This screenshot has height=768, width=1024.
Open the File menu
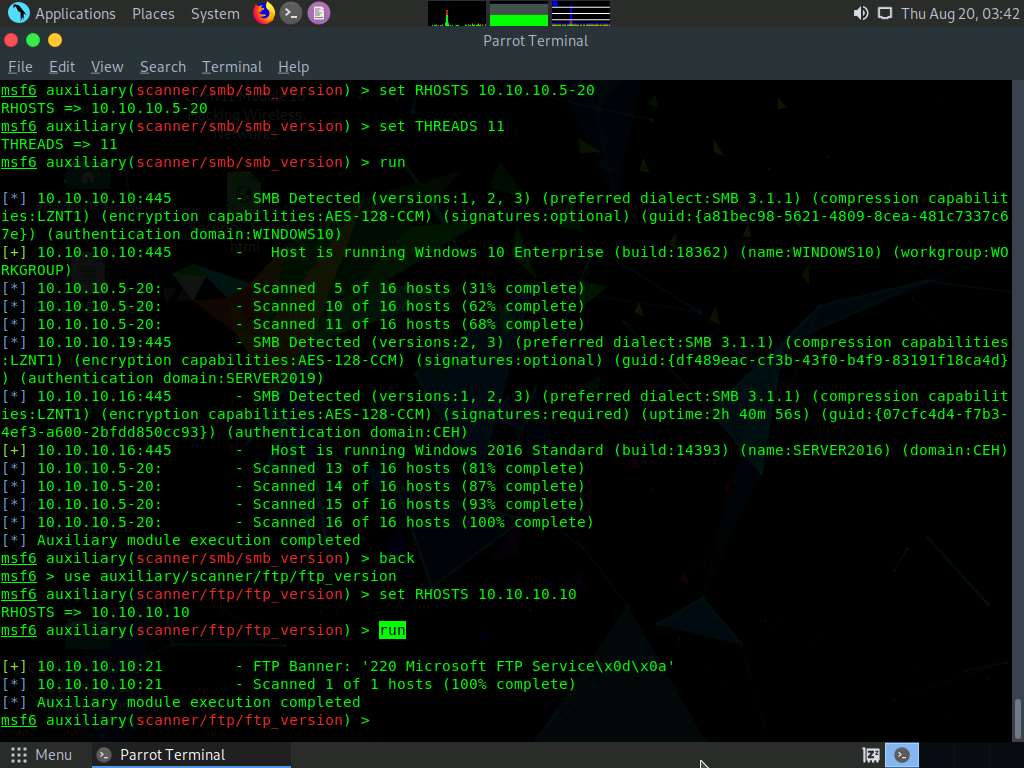click(20, 67)
